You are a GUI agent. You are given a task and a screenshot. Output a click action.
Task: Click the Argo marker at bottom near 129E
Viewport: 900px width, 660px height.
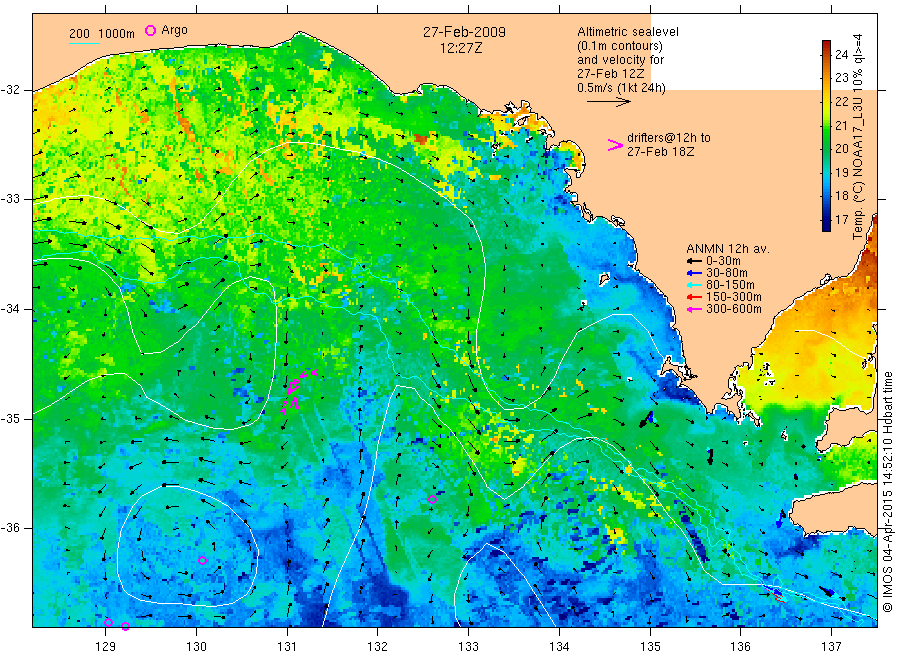pyautogui.click(x=108, y=622)
